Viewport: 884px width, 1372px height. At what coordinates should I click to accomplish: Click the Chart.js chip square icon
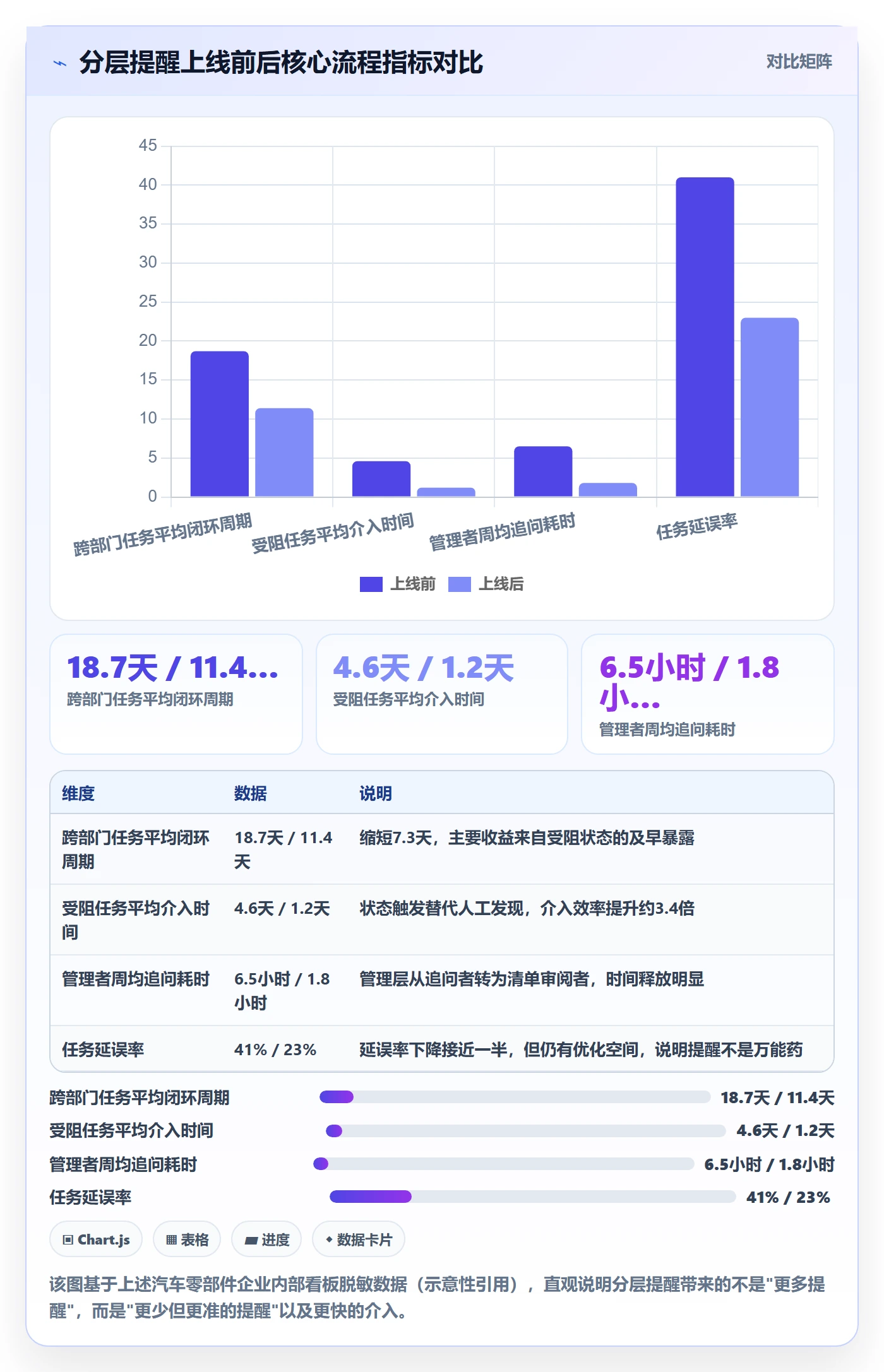(x=68, y=1240)
